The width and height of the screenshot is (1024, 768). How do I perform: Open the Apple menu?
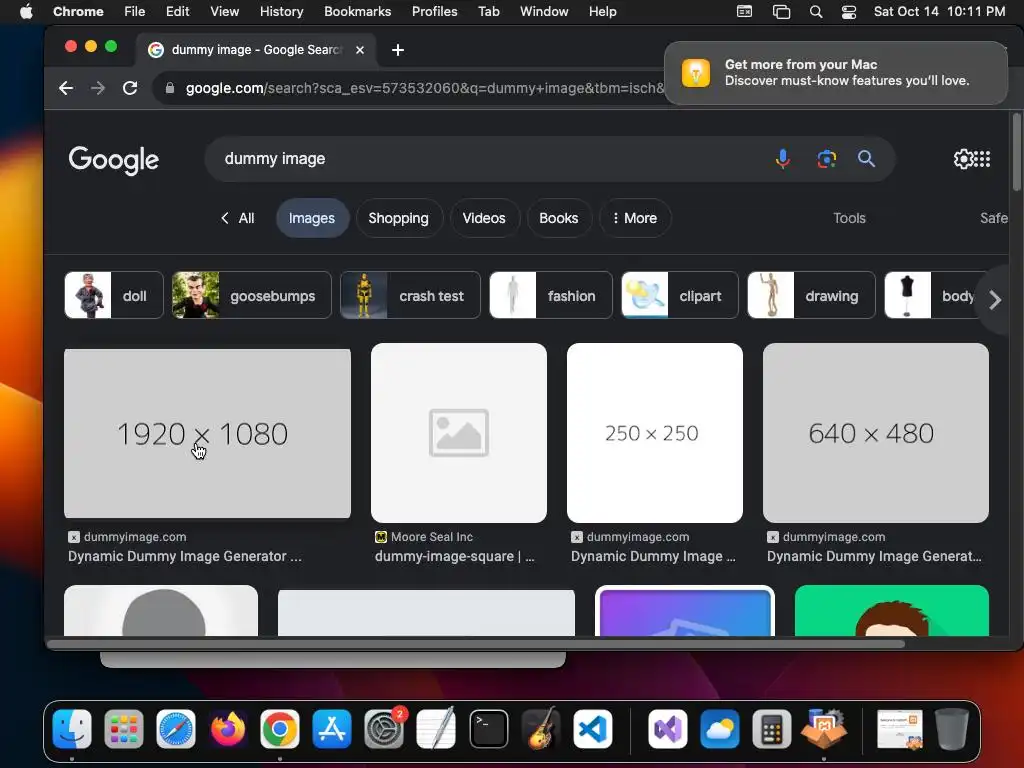[x=26, y=12]
